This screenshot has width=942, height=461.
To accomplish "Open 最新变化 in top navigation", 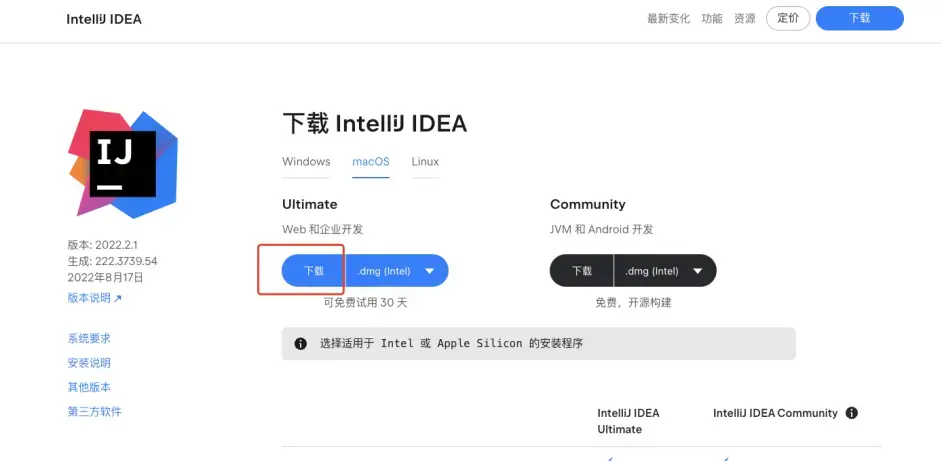I will (x=669, y=19).
